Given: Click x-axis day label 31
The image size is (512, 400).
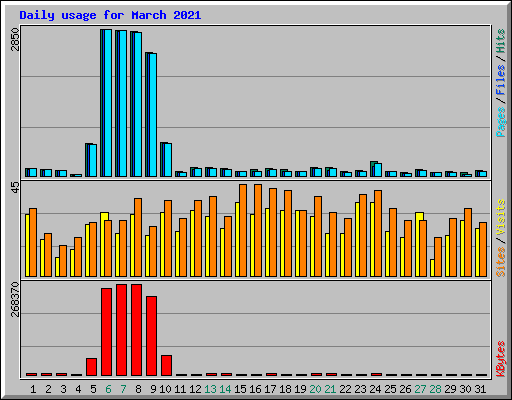Looking at the screenshot, I should 480,389.
